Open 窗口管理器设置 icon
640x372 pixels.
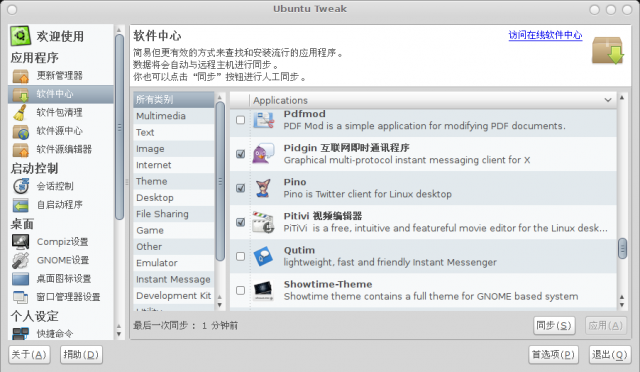(x=20, y=297)
